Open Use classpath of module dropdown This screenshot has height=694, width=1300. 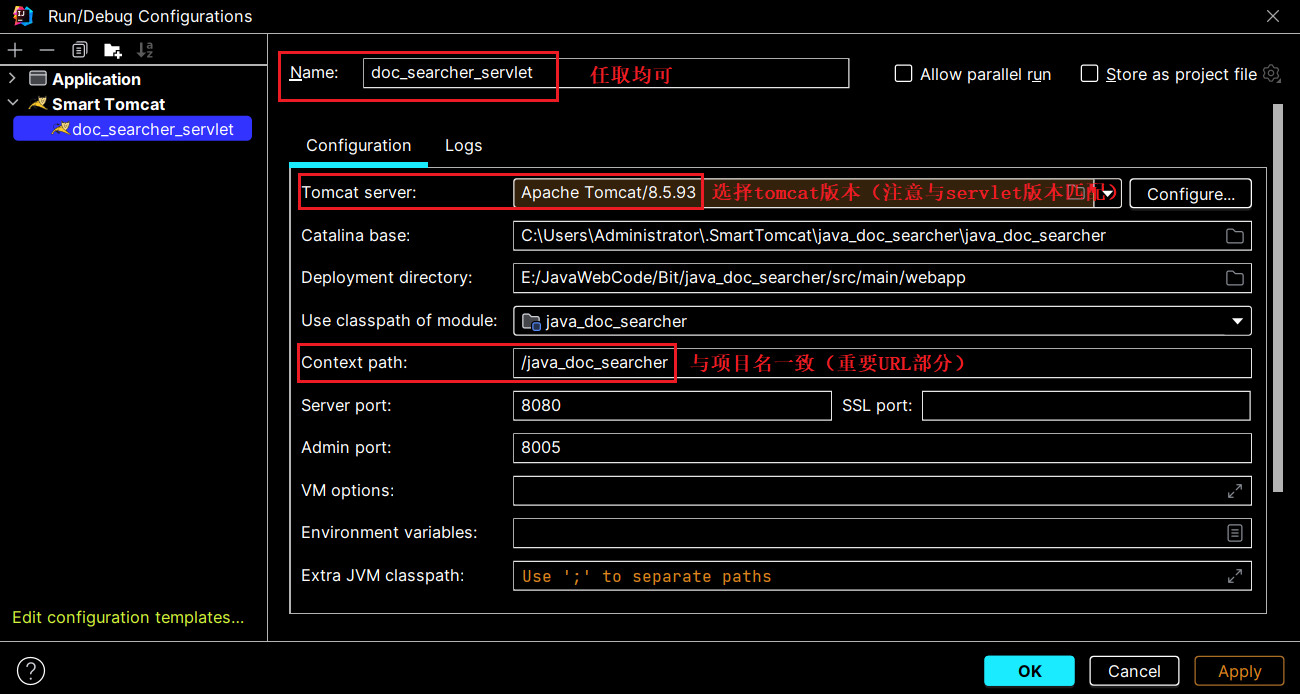point(1237,321)
